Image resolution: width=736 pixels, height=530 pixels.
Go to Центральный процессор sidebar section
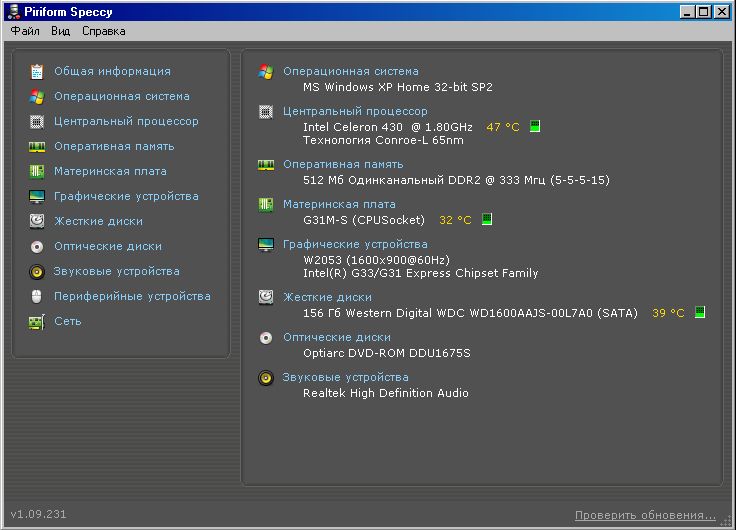pyautogui.click(x=126, y=121)
